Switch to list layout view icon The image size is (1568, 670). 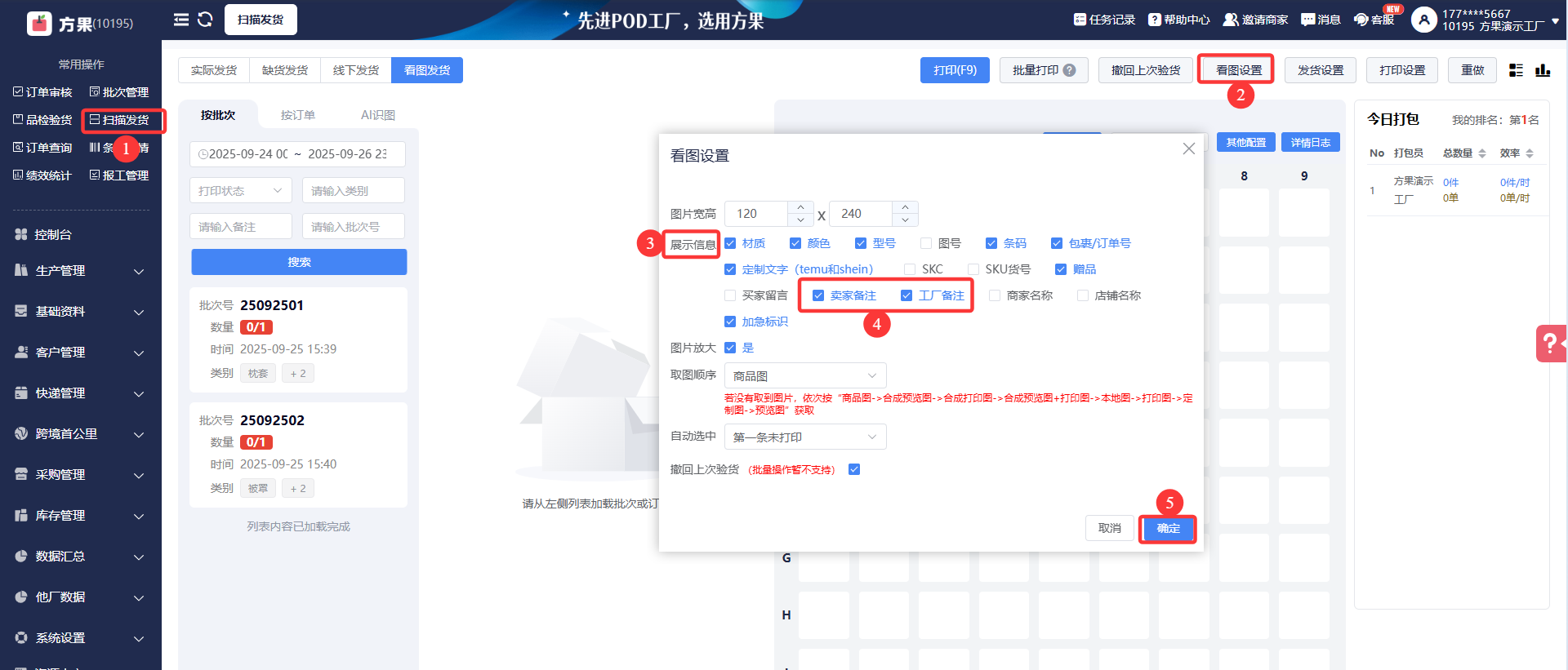(x=1516, y=70)
